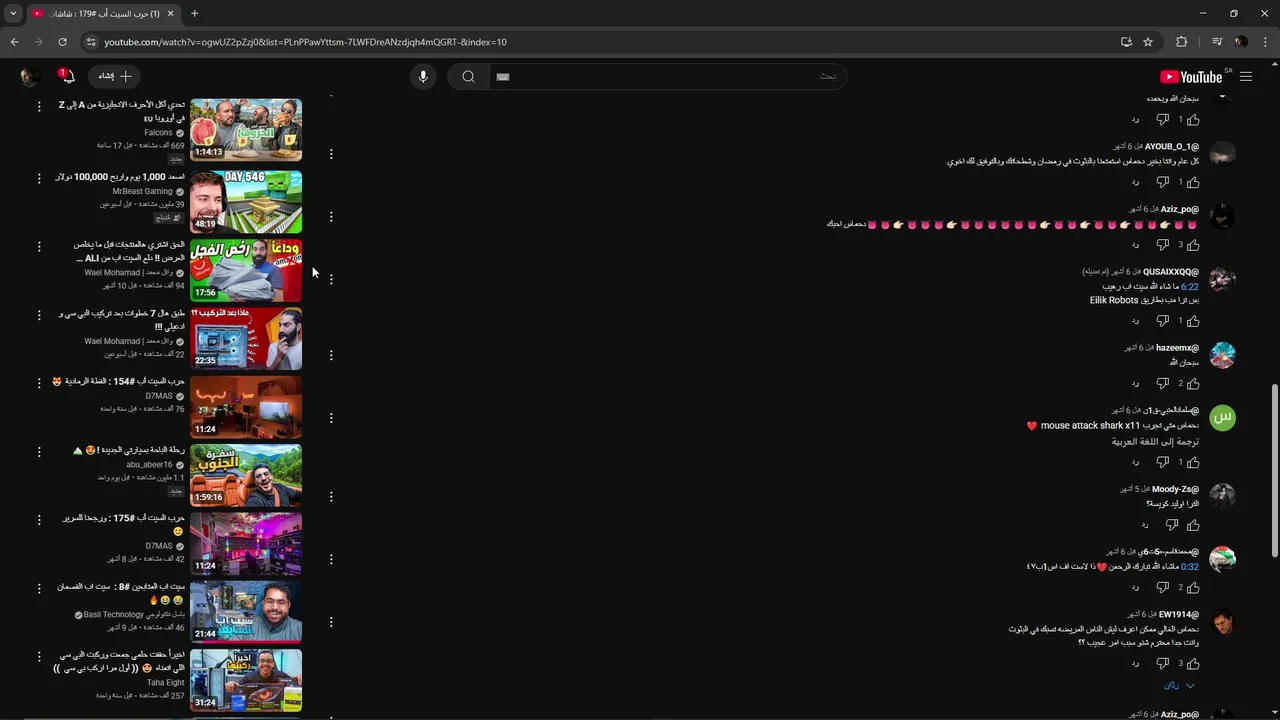1280x720 pixels.
Task: Open @QUSAIXXQQ commenter profile name
Action: [x=1171, y=271]
